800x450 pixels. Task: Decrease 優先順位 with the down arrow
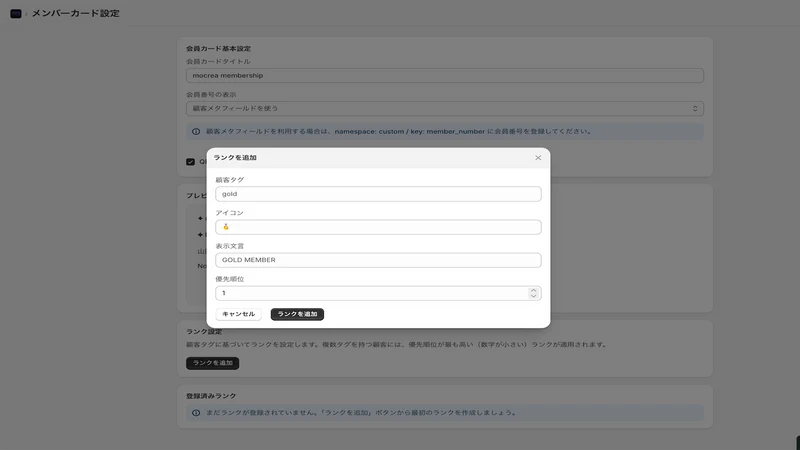(533, 296)
